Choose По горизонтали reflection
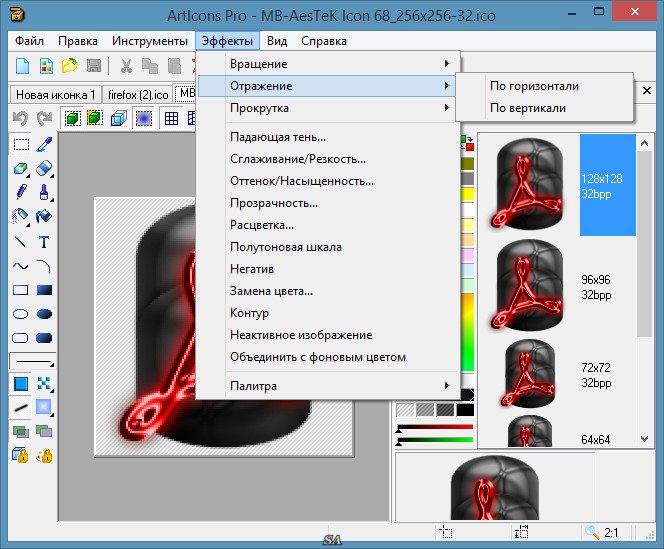Viewport: 664px width, 549px height. pyautogui.click(x=545, y=86)
